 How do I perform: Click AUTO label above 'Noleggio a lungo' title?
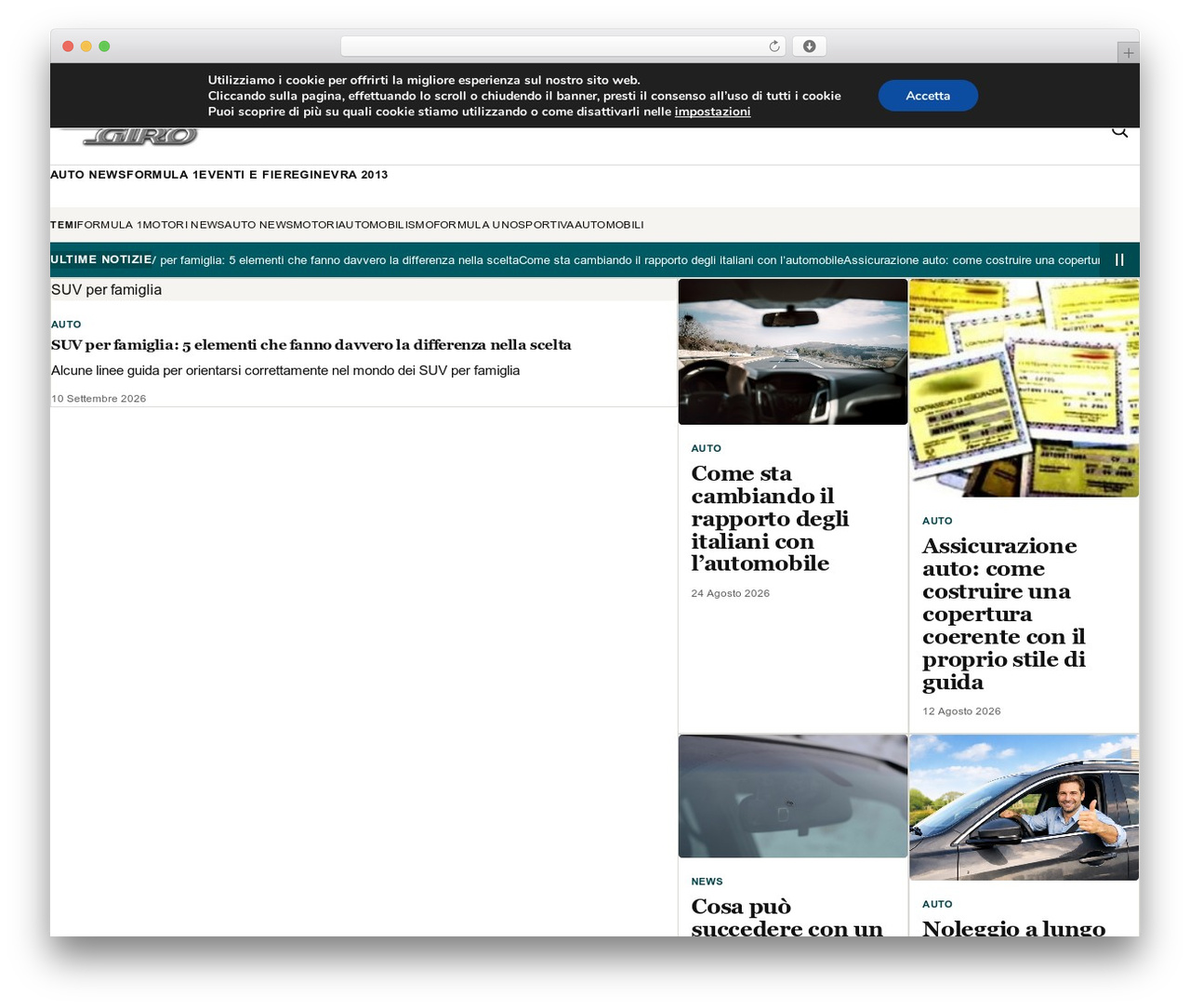[937, 904]
